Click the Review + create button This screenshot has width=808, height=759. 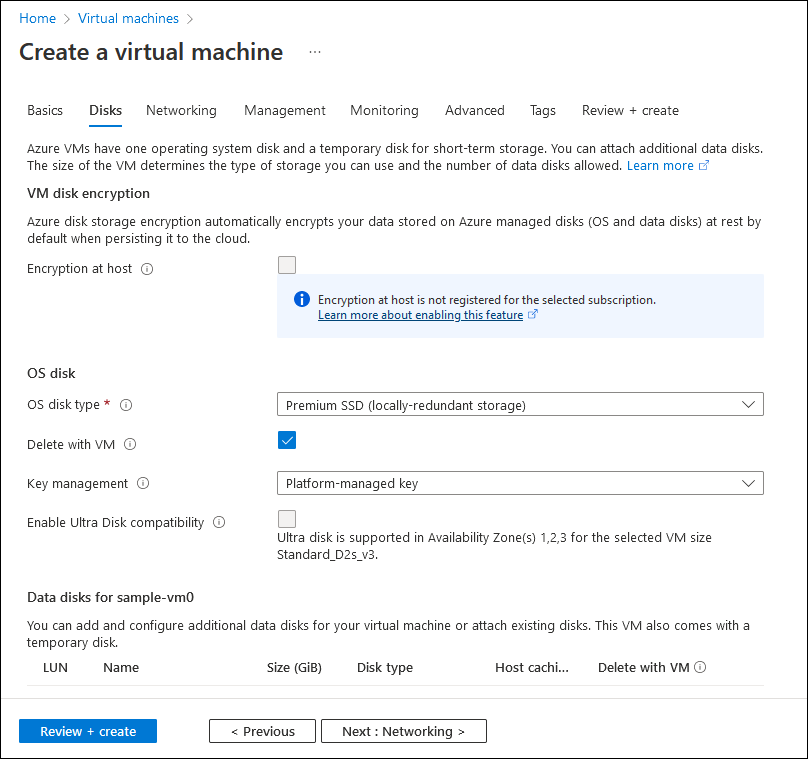coord(87,731)
